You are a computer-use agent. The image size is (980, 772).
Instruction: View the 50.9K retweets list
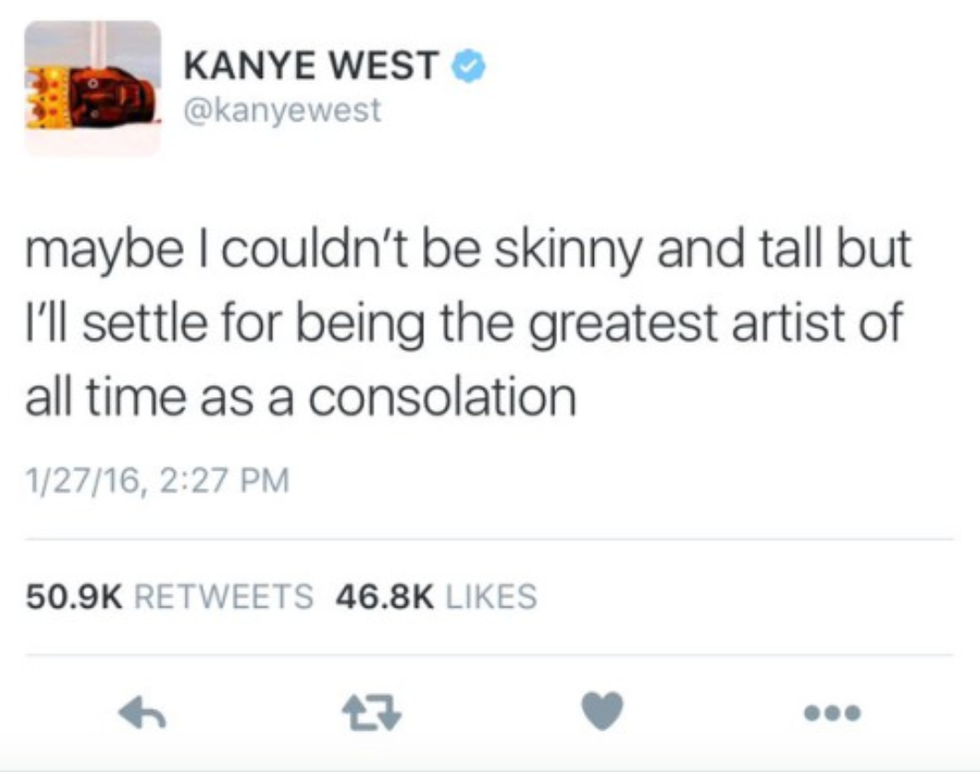point(169,595)
